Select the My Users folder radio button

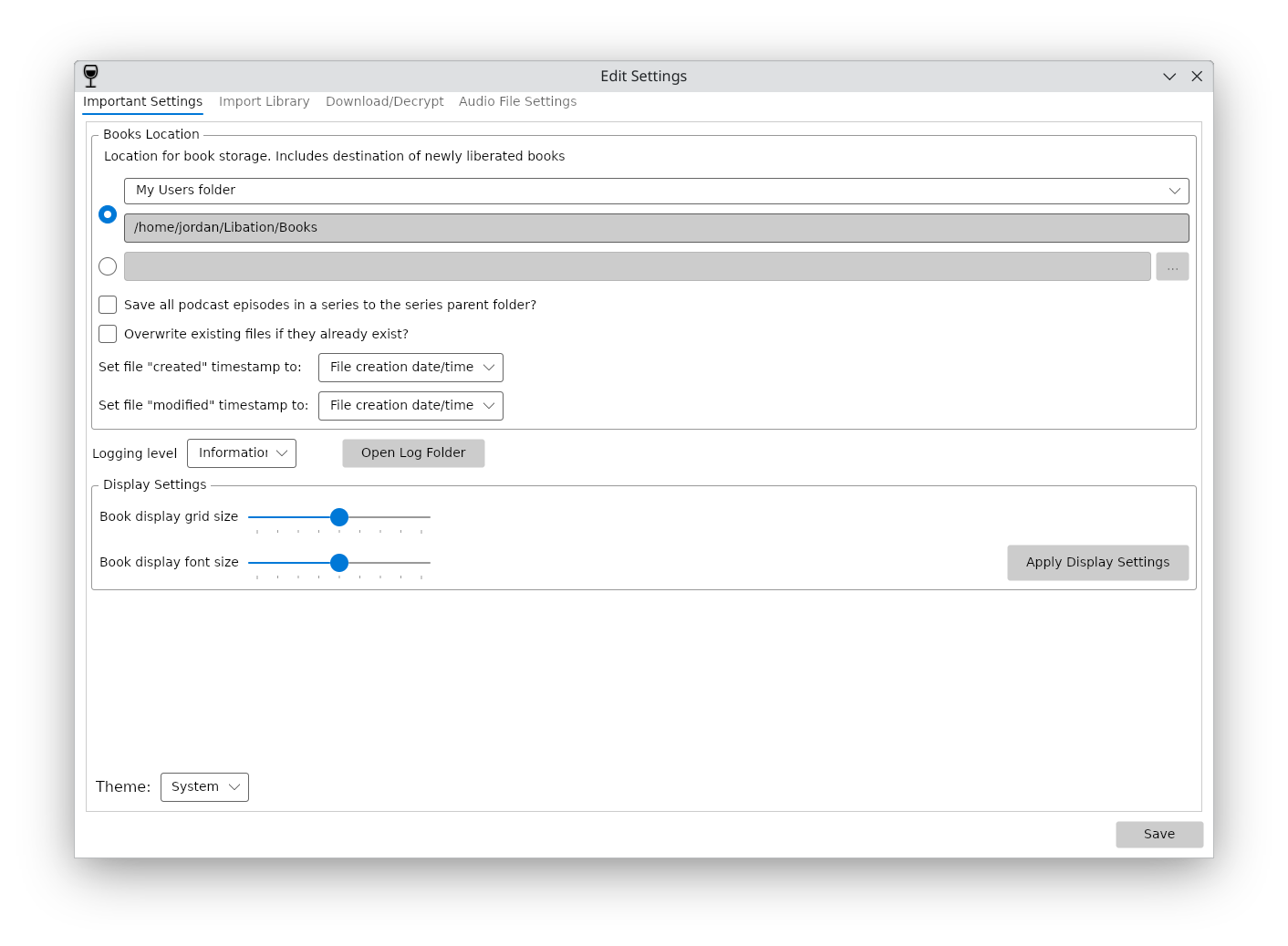click(x=108, y=214)
